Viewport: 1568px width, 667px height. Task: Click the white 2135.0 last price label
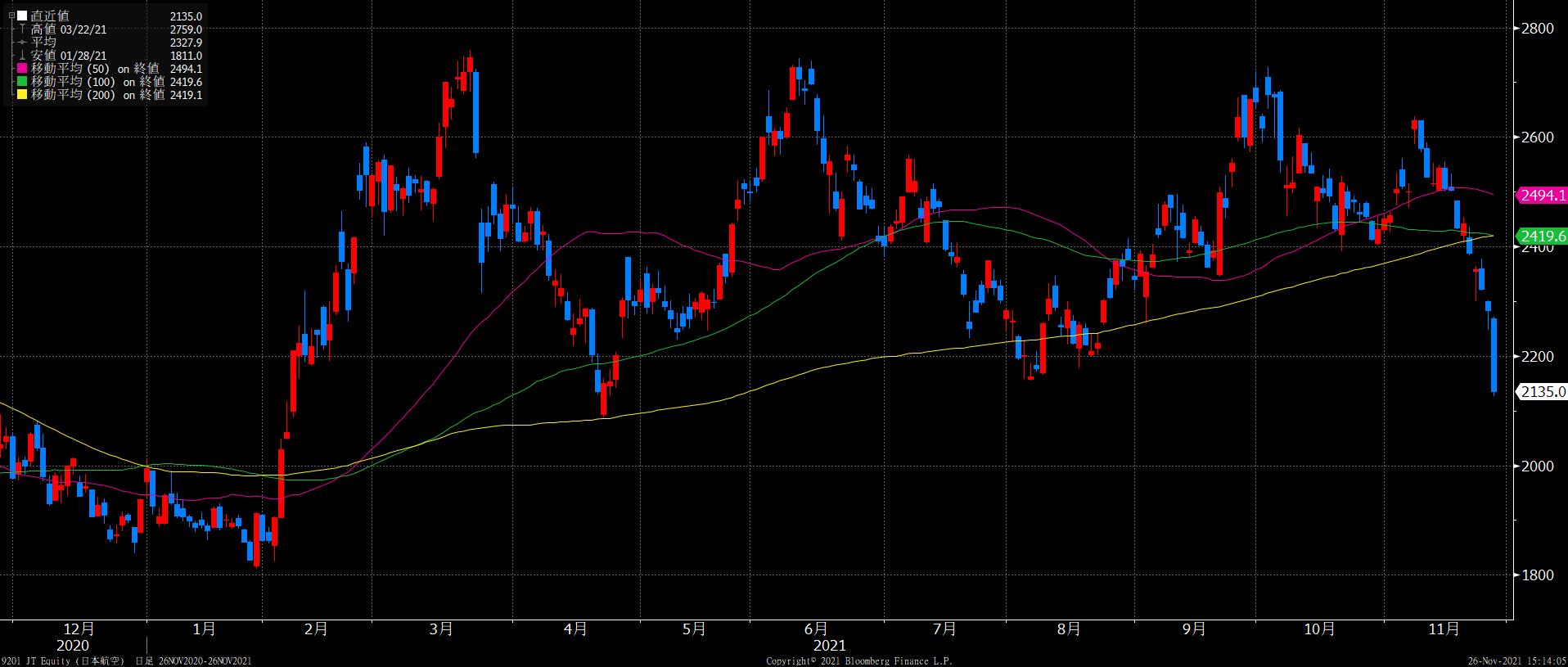[1542, 392]
